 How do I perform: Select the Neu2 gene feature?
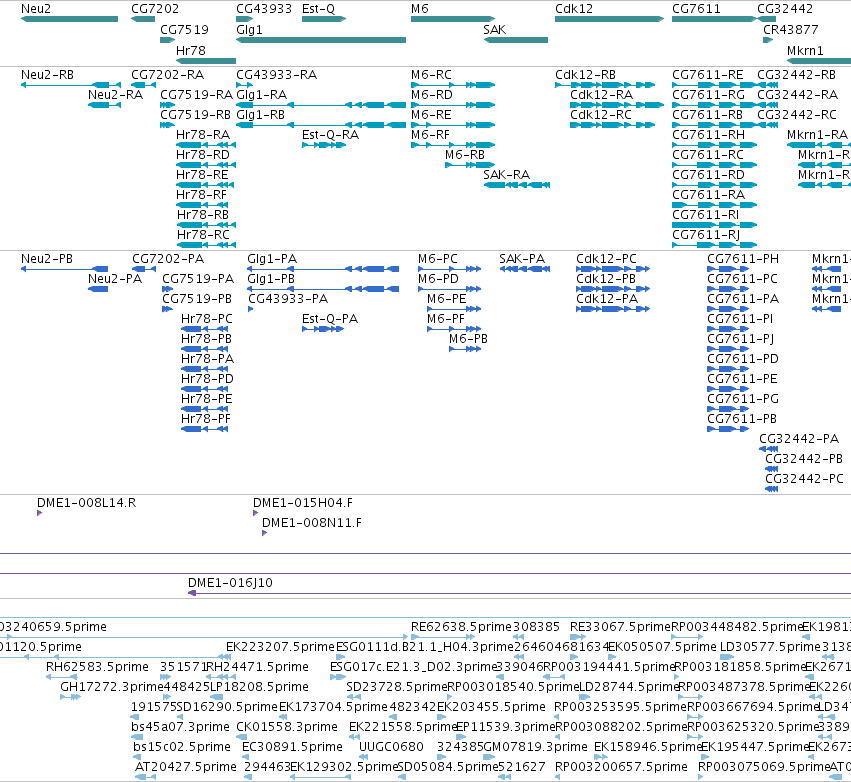click(69, 19)
